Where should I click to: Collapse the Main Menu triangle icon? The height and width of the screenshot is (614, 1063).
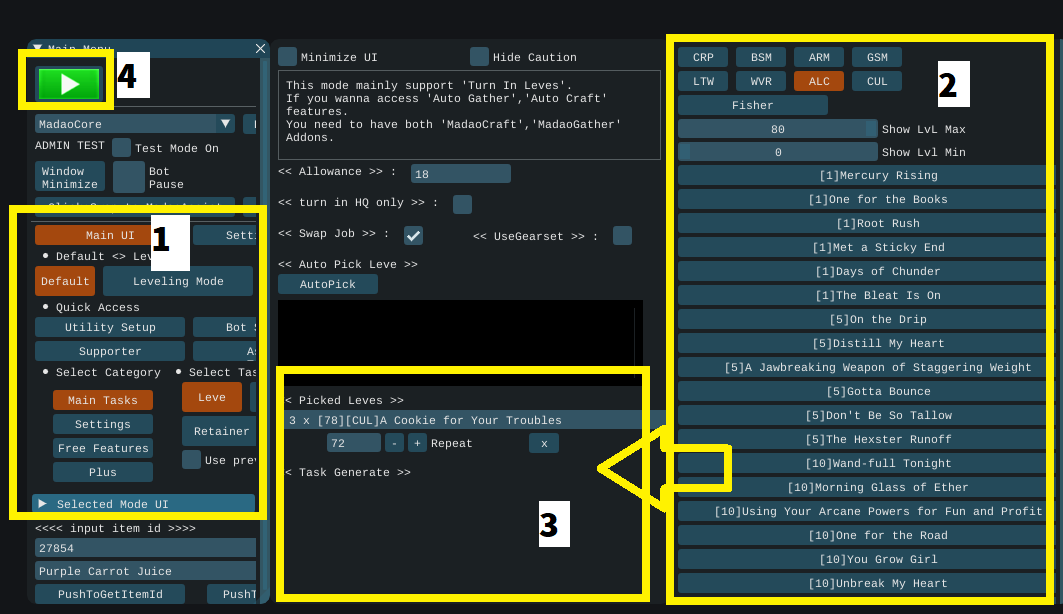[37, 47]
